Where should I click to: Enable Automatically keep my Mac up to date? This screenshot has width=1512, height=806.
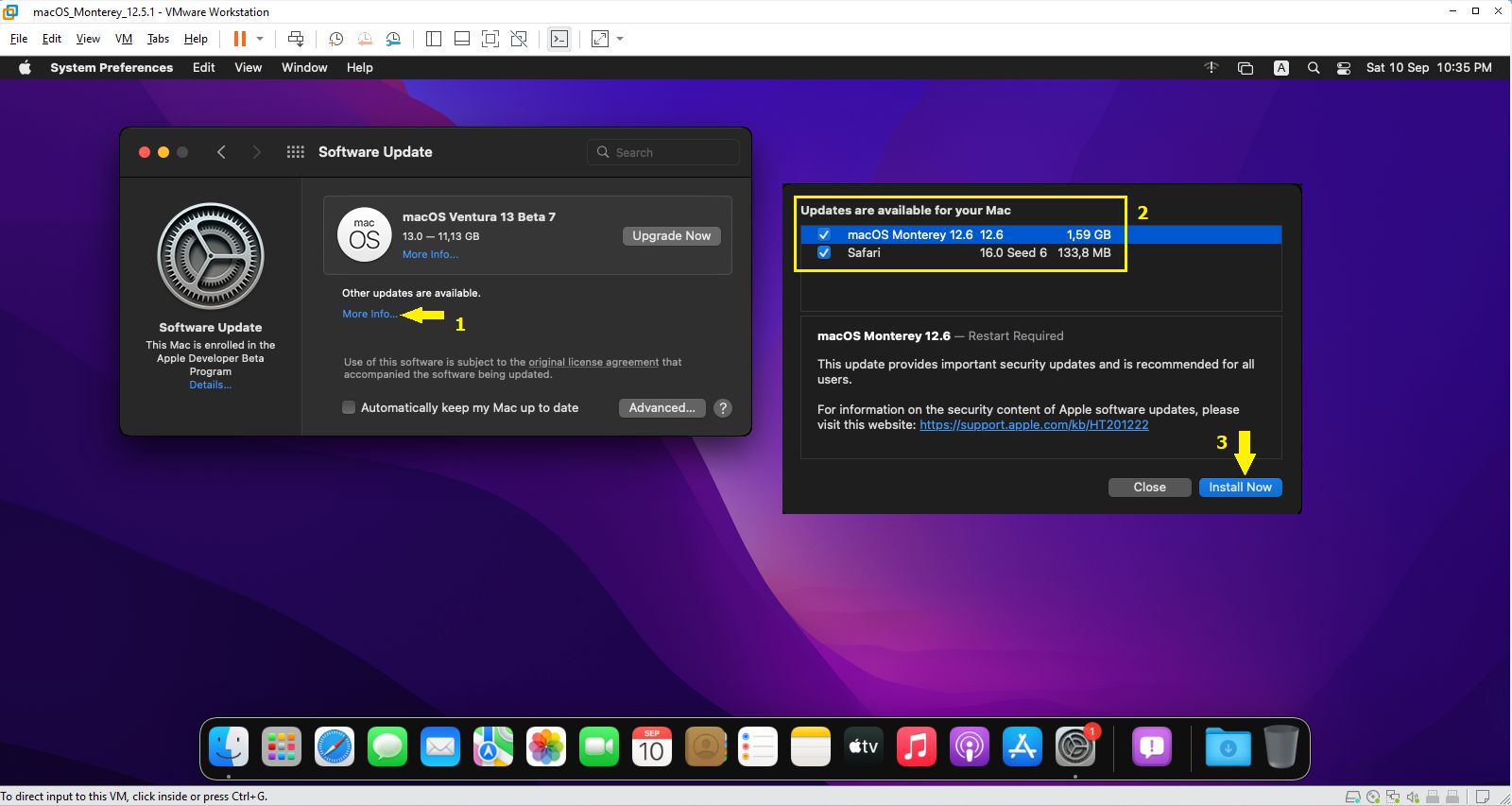[x=349, y=407]
